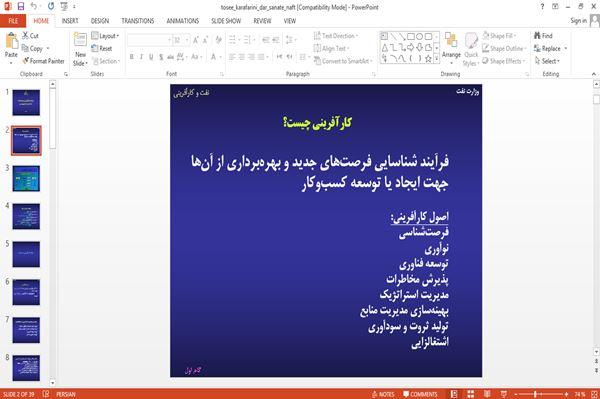600x399 pixels.
Task: Switch to the ANIMATIONS tab
Action: (183, 21)
